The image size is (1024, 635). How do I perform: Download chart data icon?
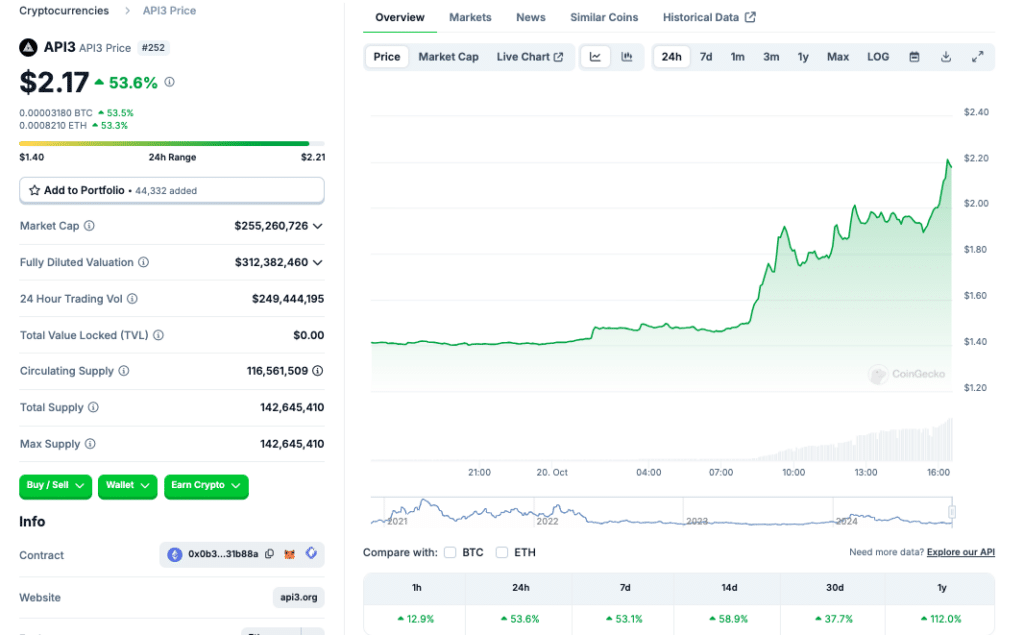click(946, 57)
